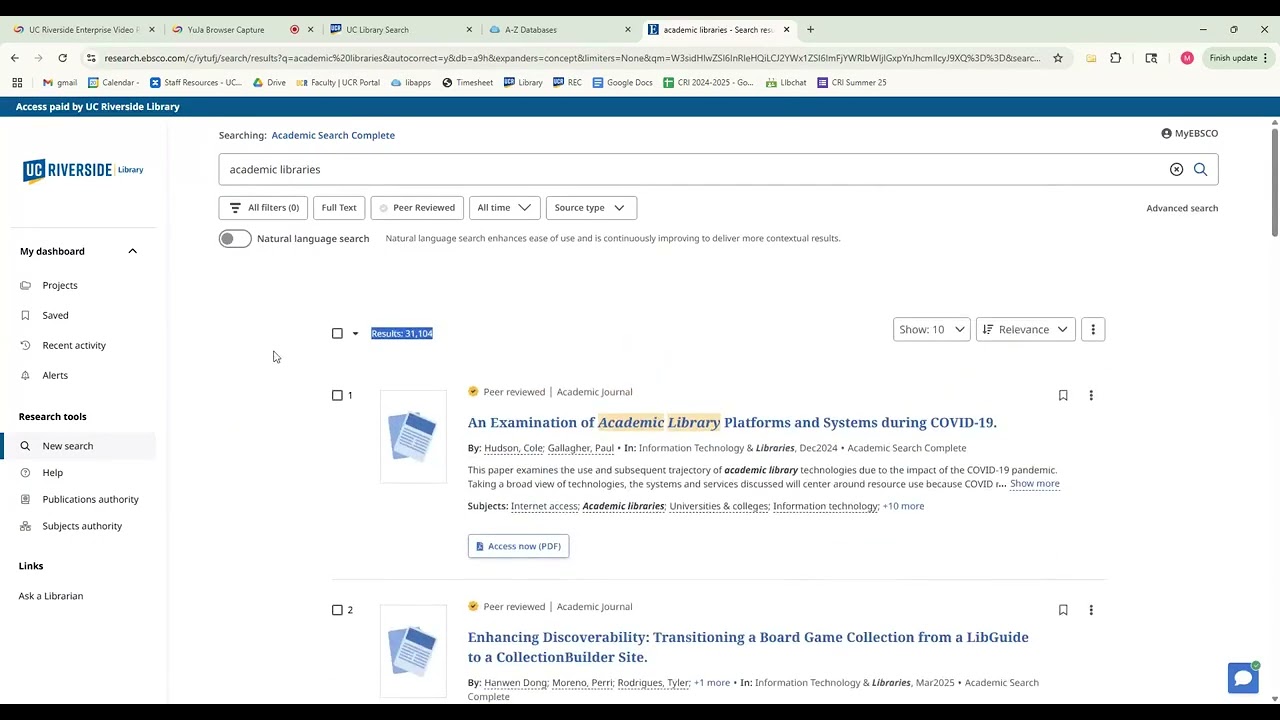Click result 1 document thumbnail
1280x720 pixels.
click(413, 436)
